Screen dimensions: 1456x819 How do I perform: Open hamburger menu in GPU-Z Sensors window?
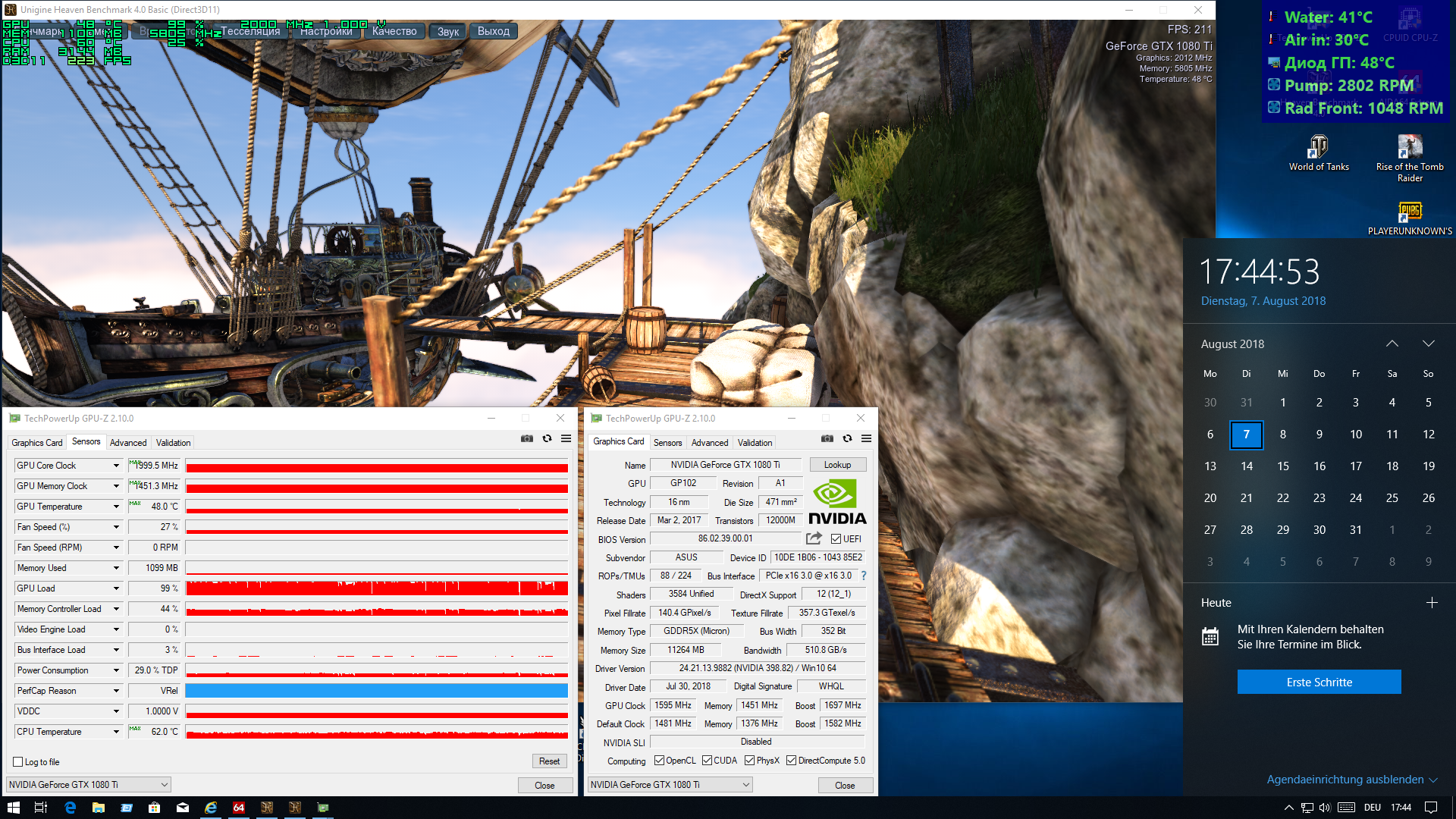566,438
